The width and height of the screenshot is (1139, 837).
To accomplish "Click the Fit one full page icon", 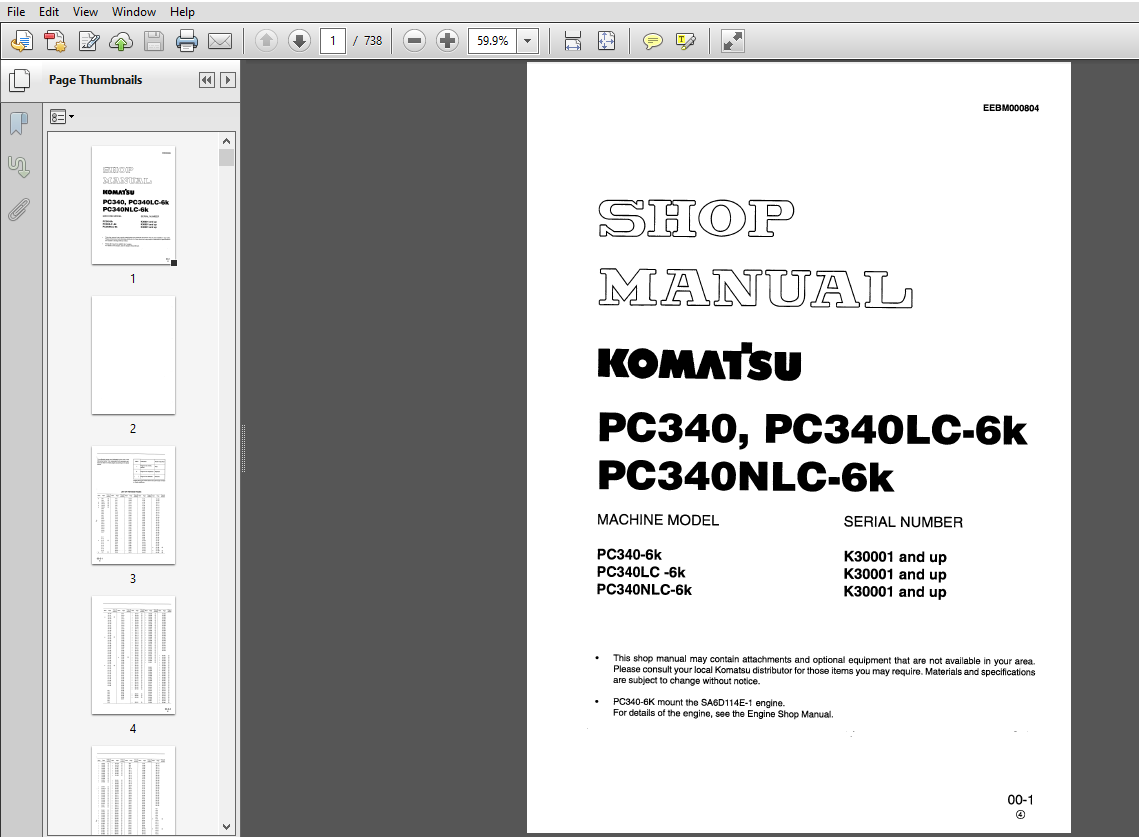I will (606, 41).
